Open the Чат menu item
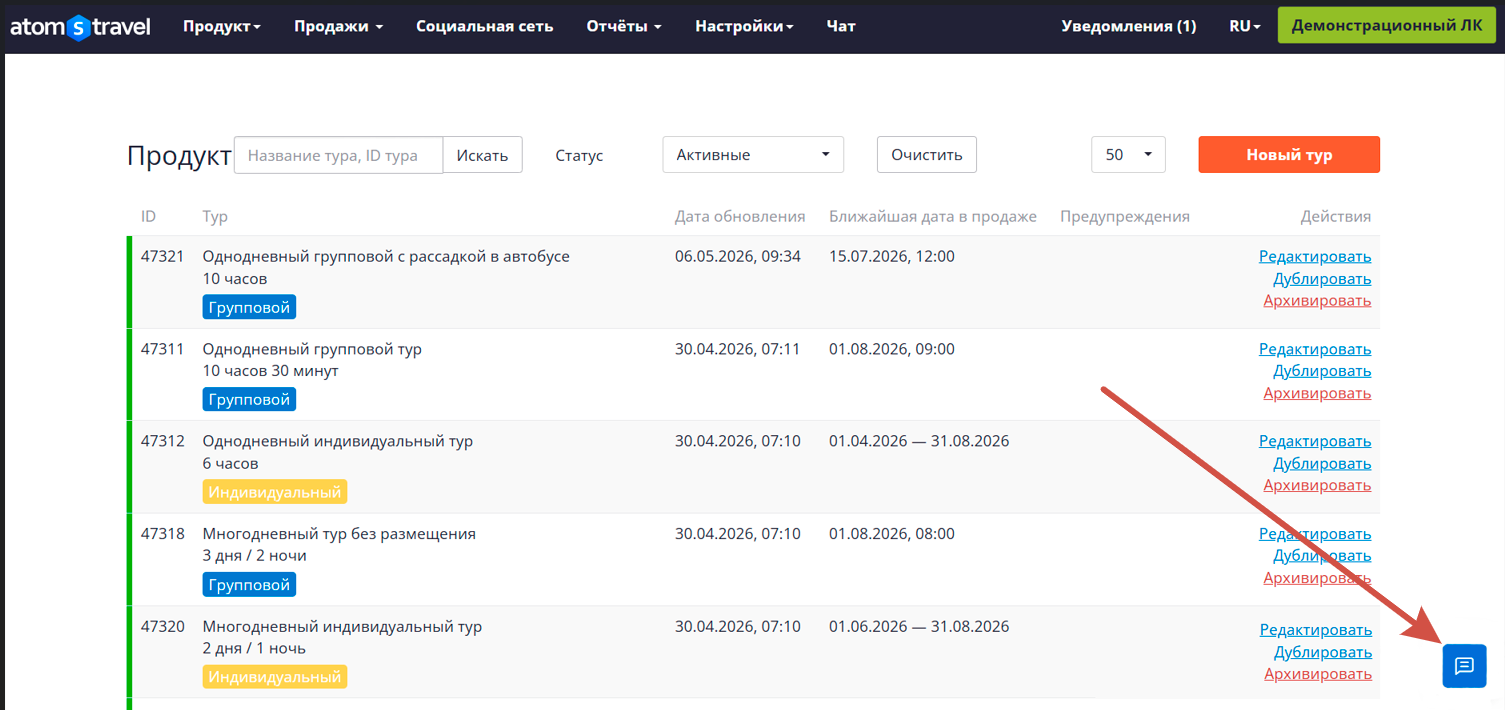This screenshot has width=1505, height=710. (841, 27)
